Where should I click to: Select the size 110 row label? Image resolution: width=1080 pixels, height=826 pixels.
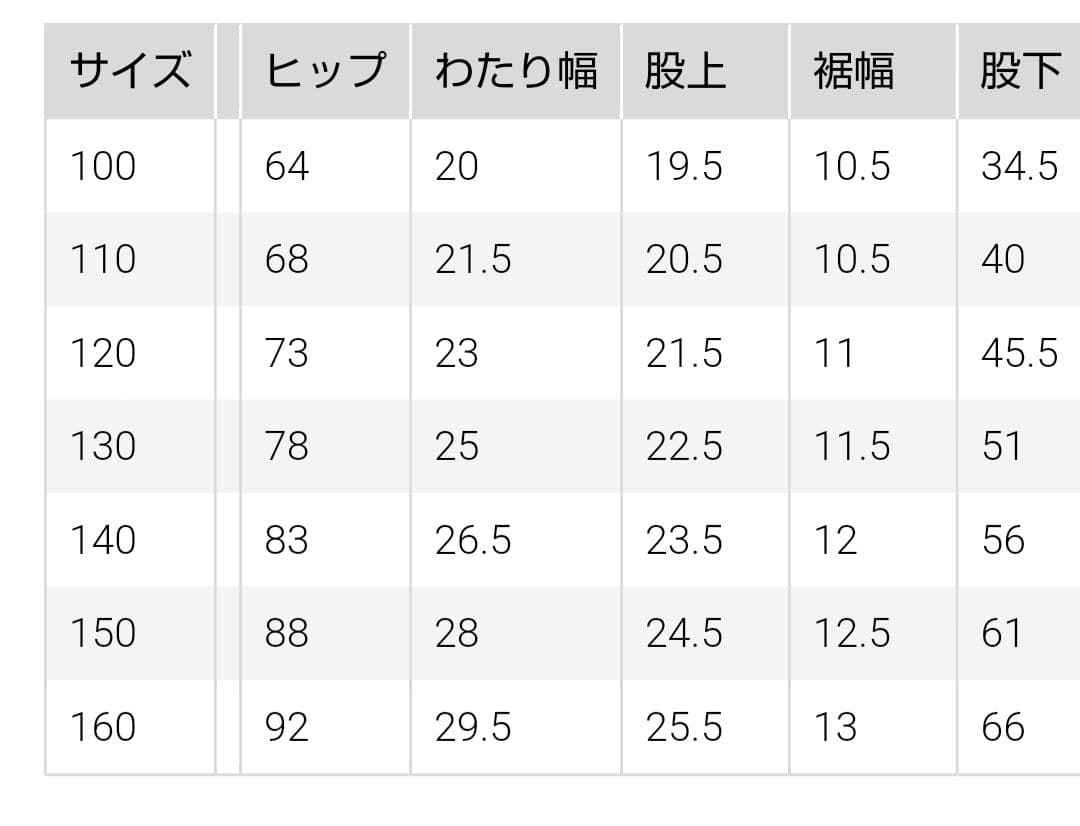click(102, 260)
